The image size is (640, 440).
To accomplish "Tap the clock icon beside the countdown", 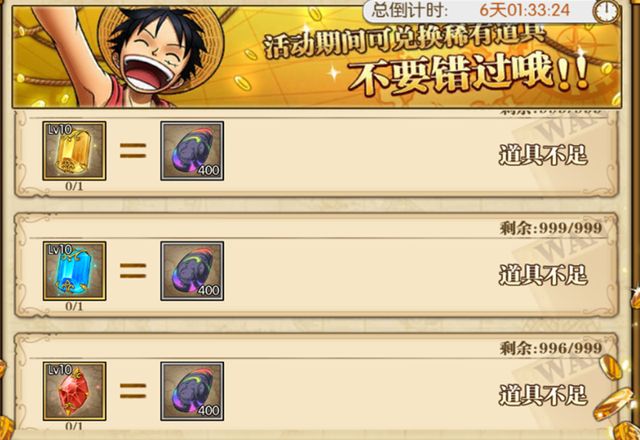I will point(607,11).
